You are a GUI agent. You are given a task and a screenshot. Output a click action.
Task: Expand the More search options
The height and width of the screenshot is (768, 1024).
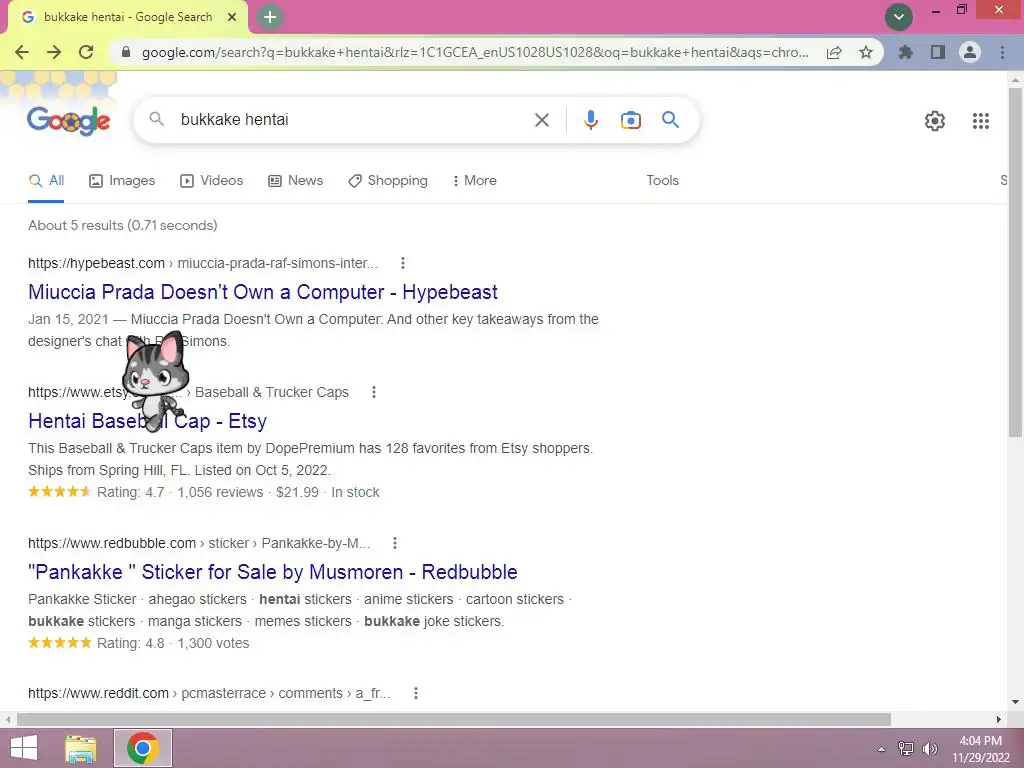474,180
